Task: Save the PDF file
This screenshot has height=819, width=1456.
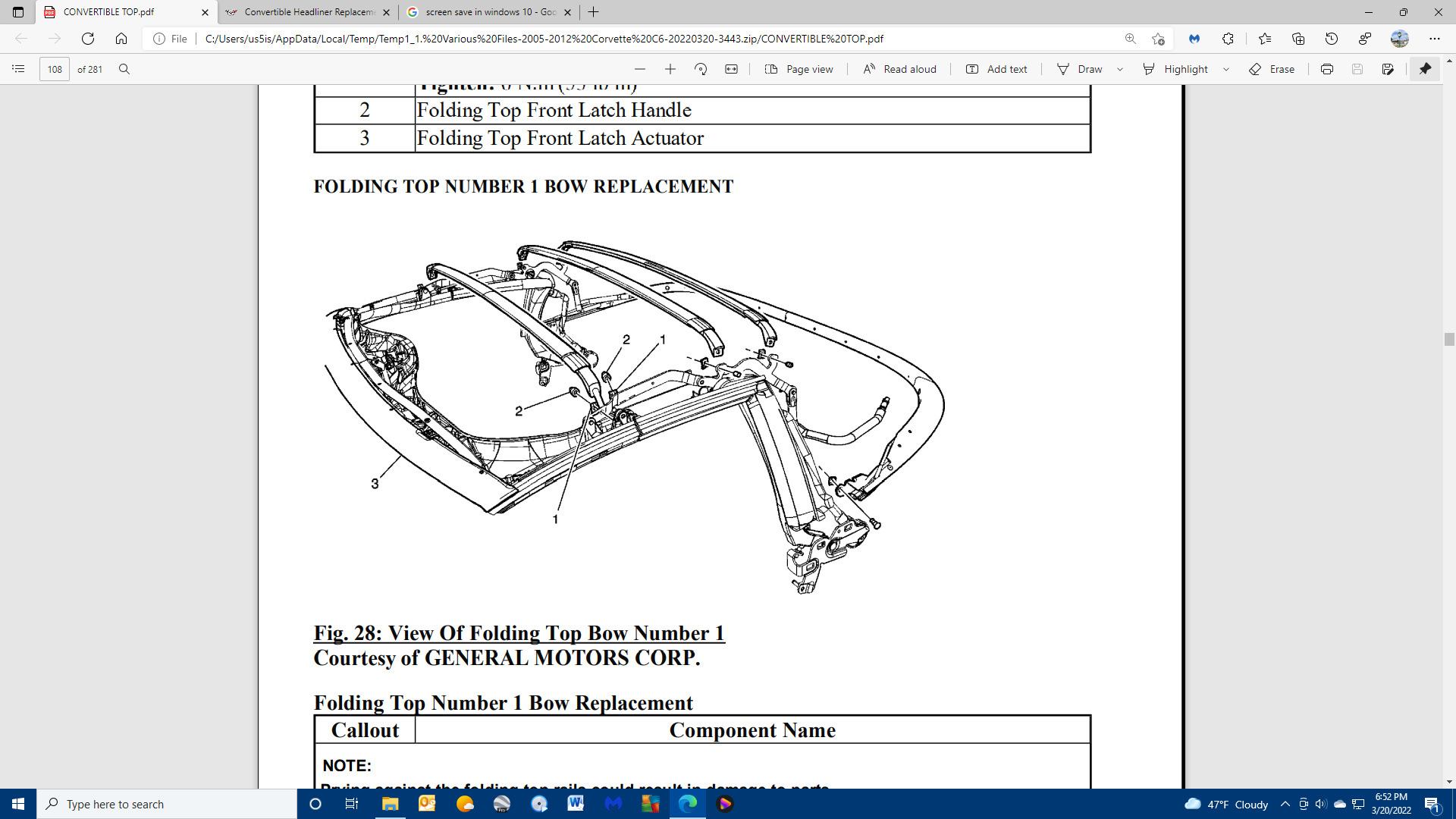Action: point(1357,69)
